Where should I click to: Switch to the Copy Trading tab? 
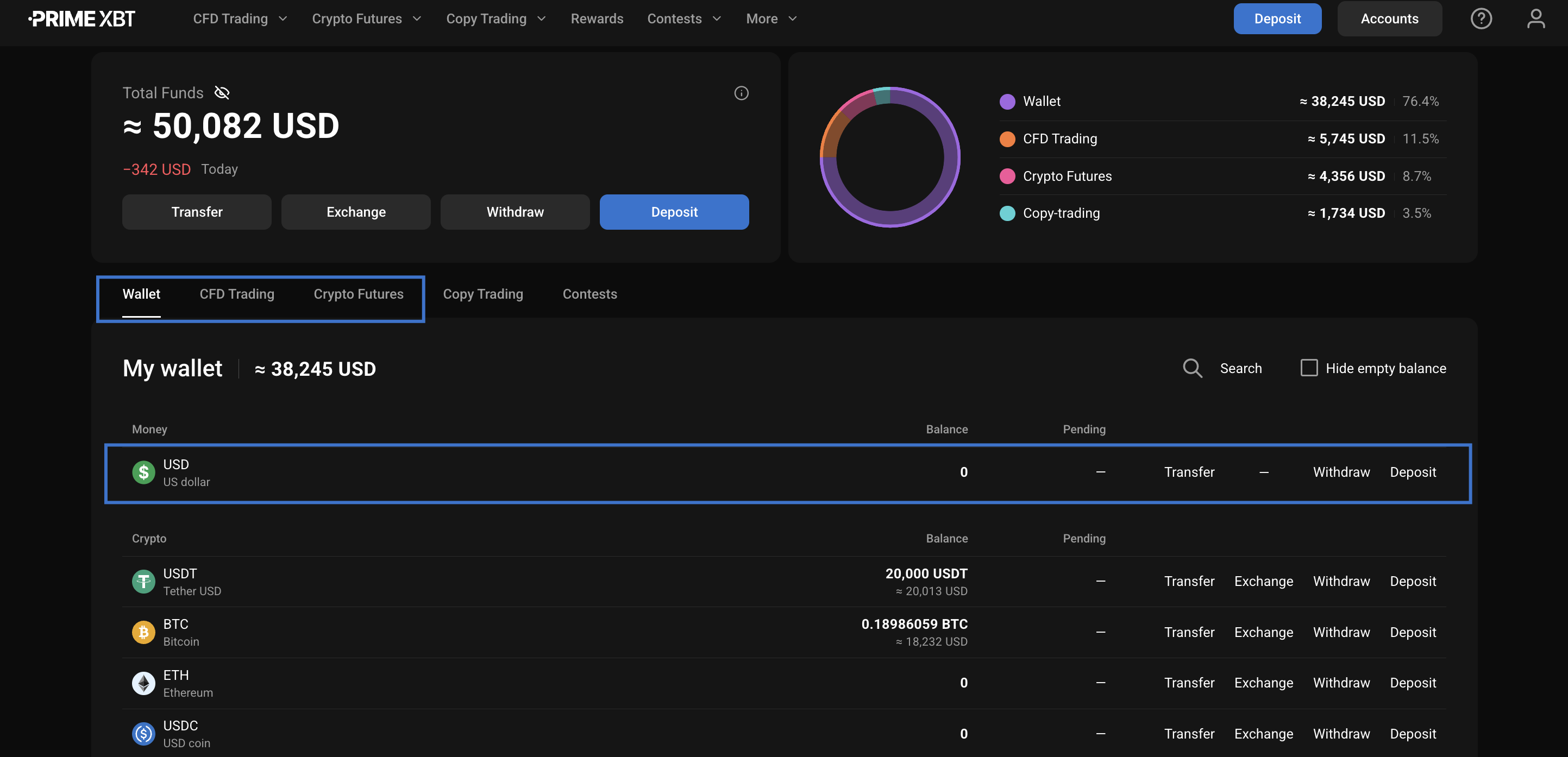(482, 294)
